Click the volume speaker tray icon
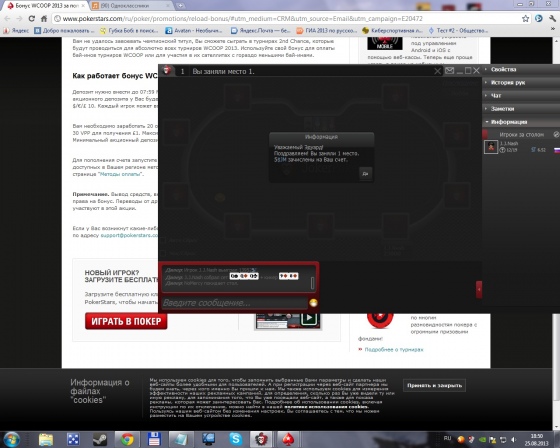Viewport: 560px width, 448px height. (514, 439)
